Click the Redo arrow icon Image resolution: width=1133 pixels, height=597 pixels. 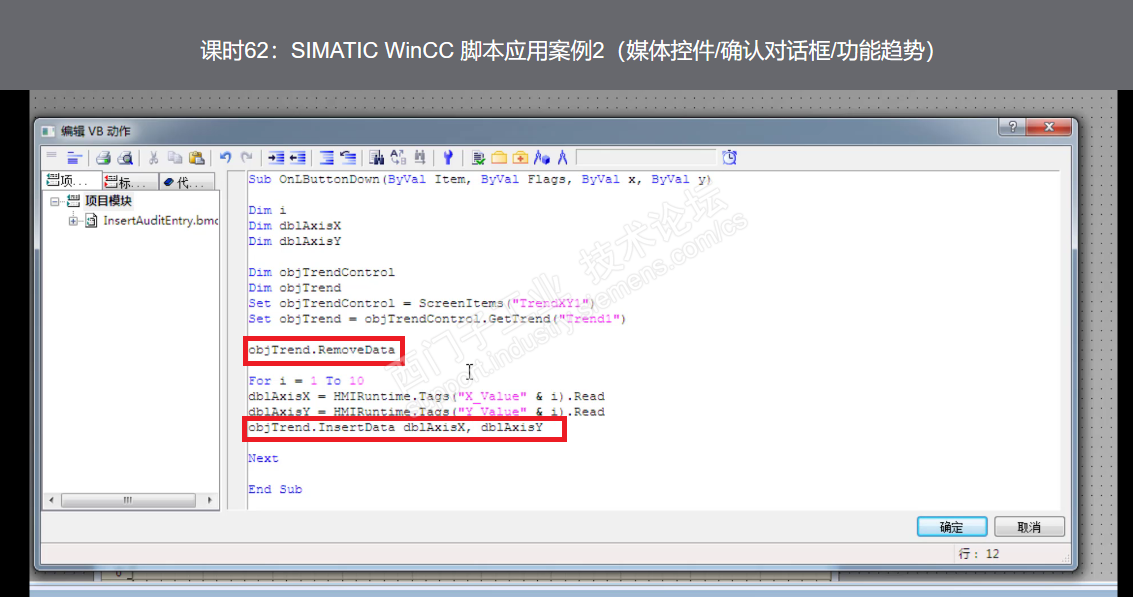coord(246,158)
